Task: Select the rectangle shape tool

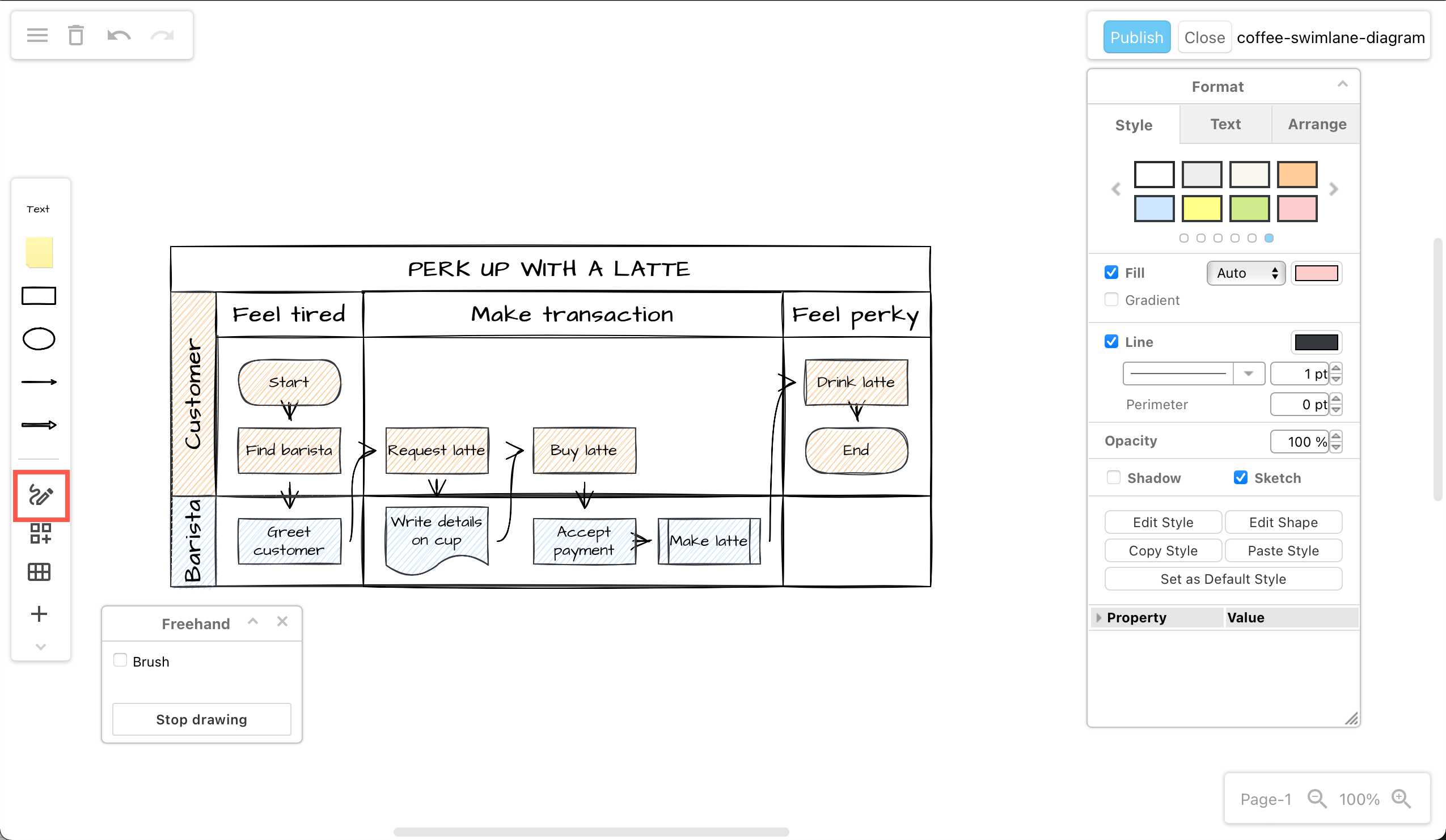Action: point(39,295)
